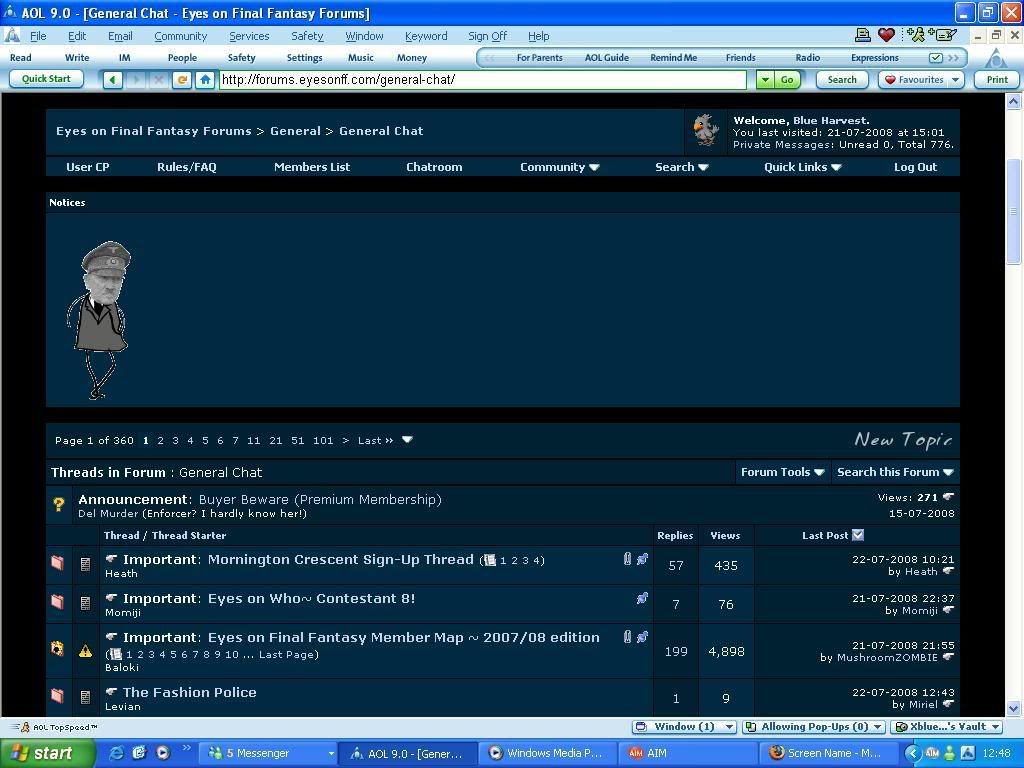Viewport: 1024px width, 768px height.
Task: Click the page icon of The Fashion Police thread
Action: 86,697
